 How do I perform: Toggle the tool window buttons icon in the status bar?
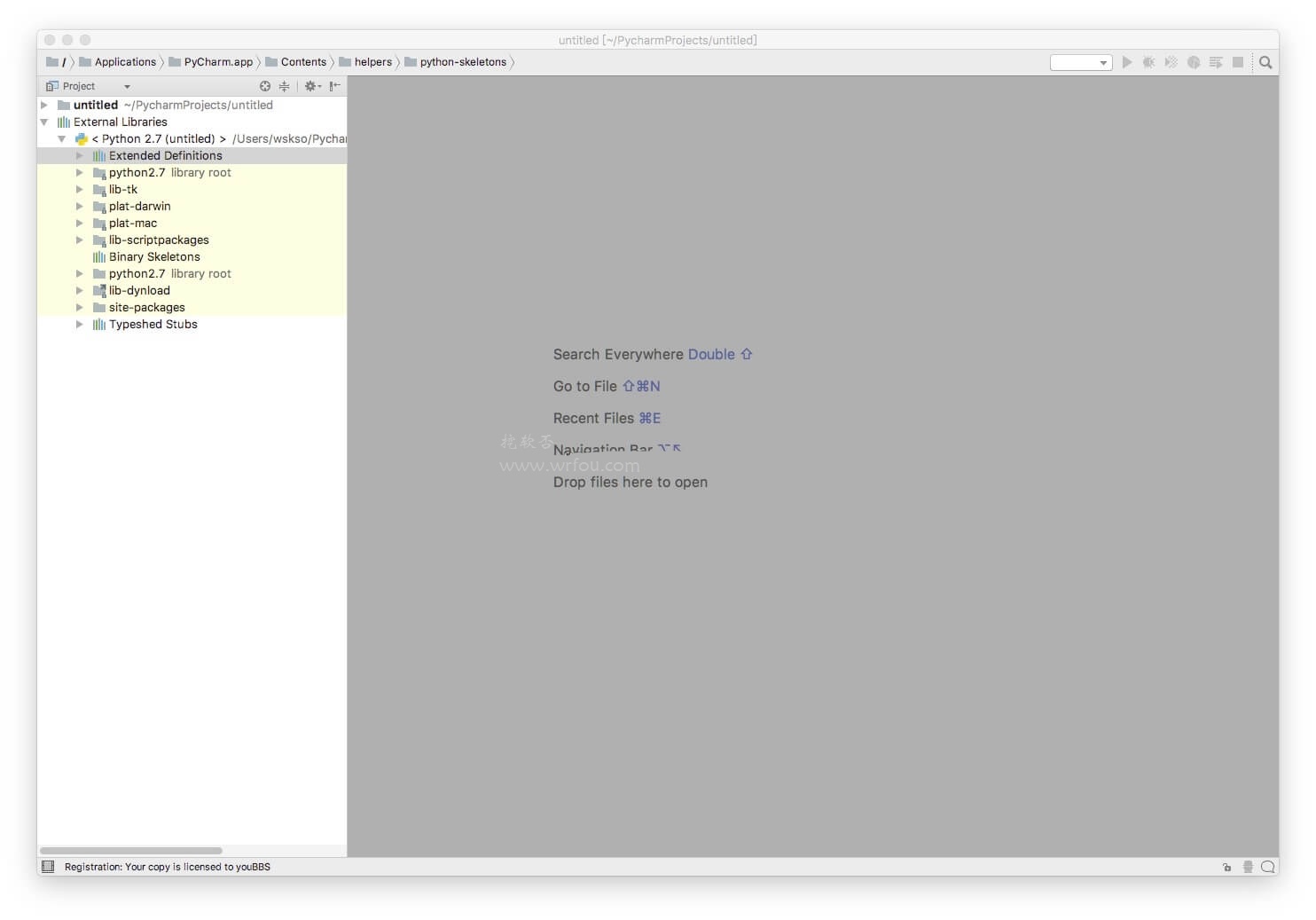coord(48,867)
